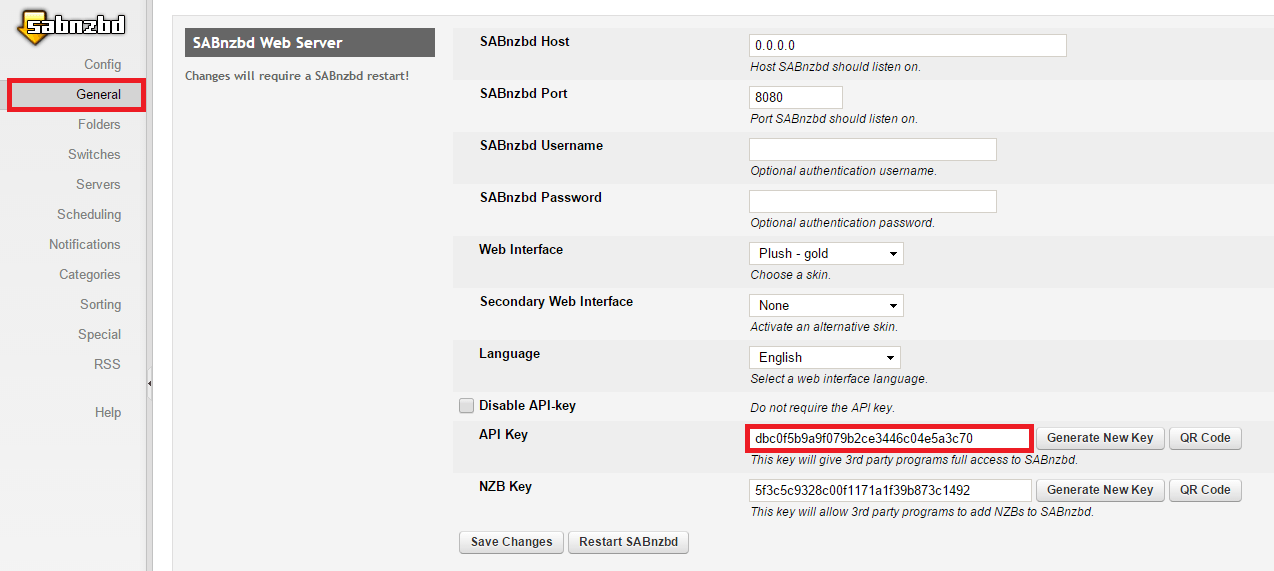1274x571 pixels.
Task: Open the Language selection dropdown
Action: tap(824, 358)
